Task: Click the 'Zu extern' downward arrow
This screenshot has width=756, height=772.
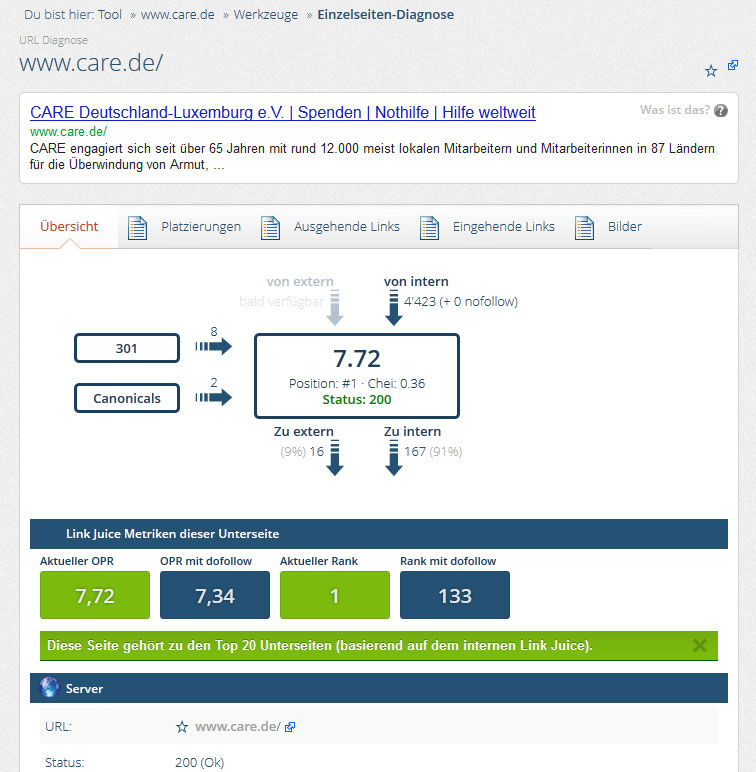Action: point(335,458)
